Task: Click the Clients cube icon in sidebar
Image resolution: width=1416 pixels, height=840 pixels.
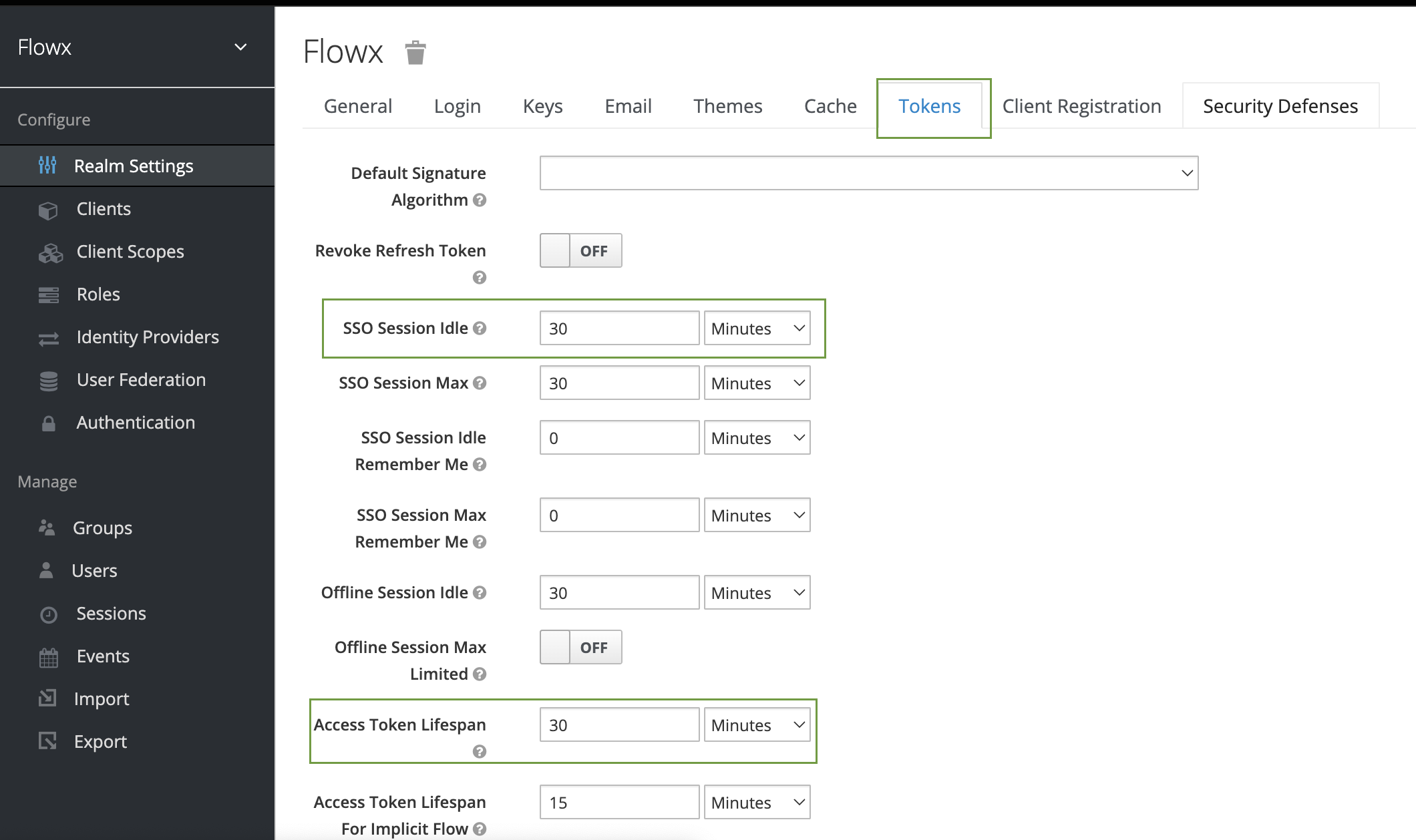Action: [48, 210]
